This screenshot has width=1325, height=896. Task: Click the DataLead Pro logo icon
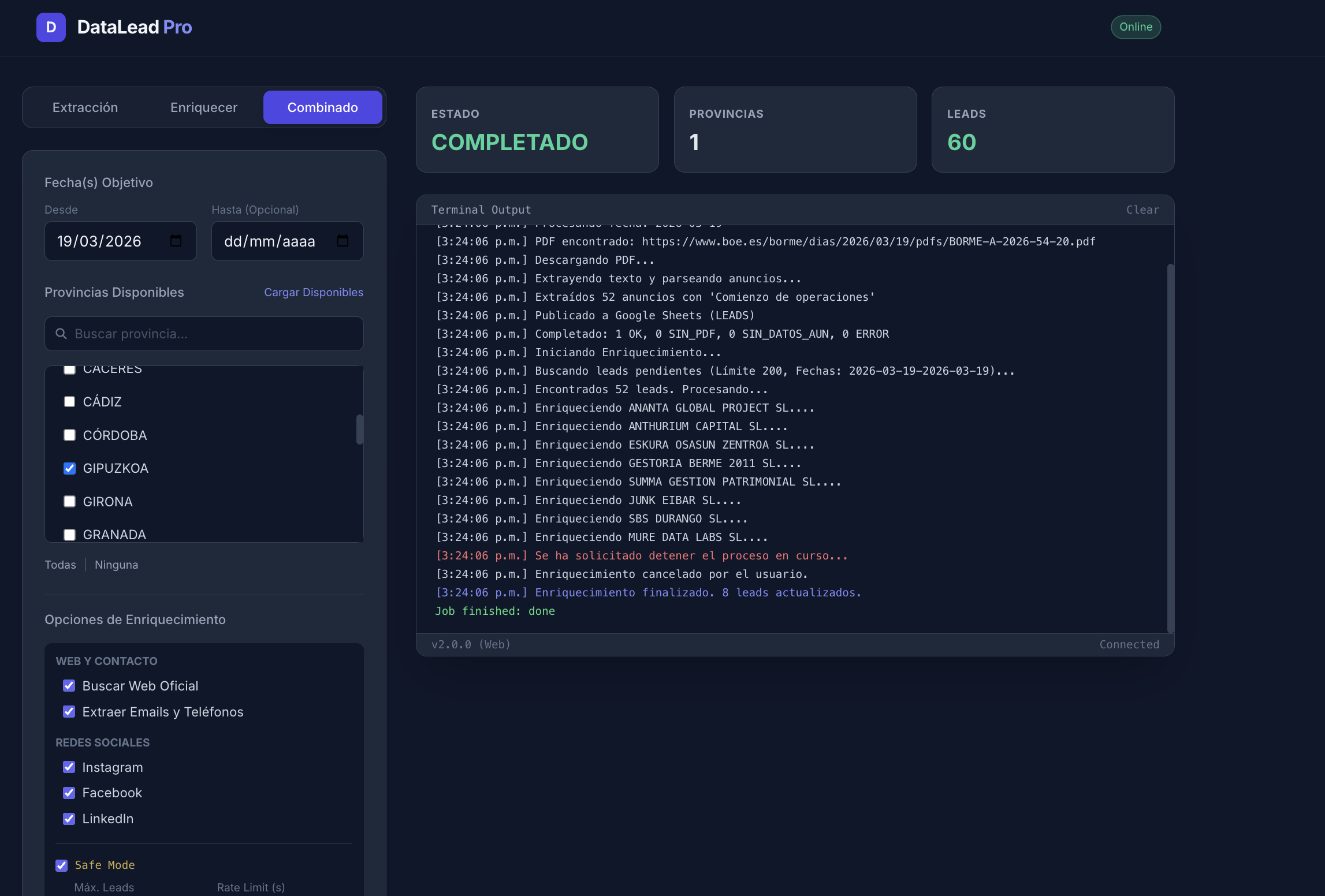(x=51, y=27)
